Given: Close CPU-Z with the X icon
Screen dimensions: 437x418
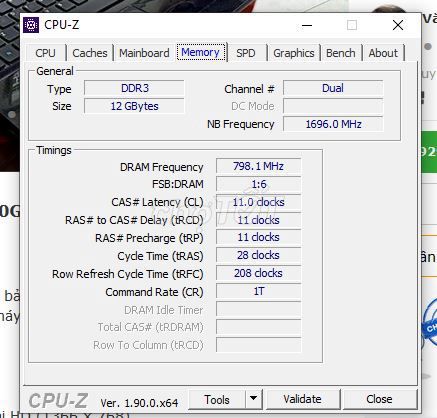Looking at the screenshot, I should coord(398,25).
